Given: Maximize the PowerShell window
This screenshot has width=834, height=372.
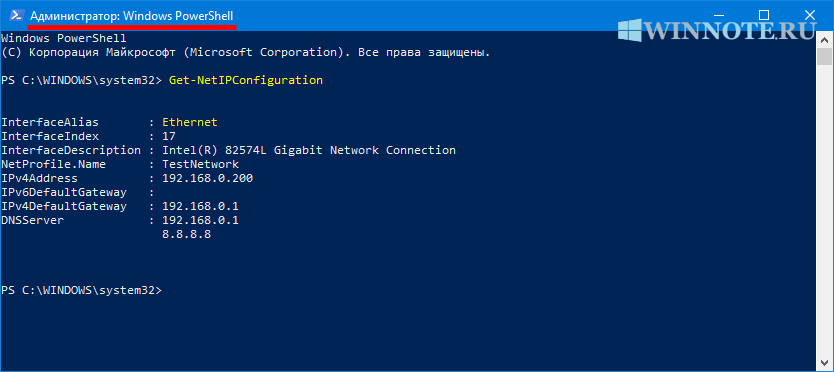Looking at the screenshot, I should [764, 15].
